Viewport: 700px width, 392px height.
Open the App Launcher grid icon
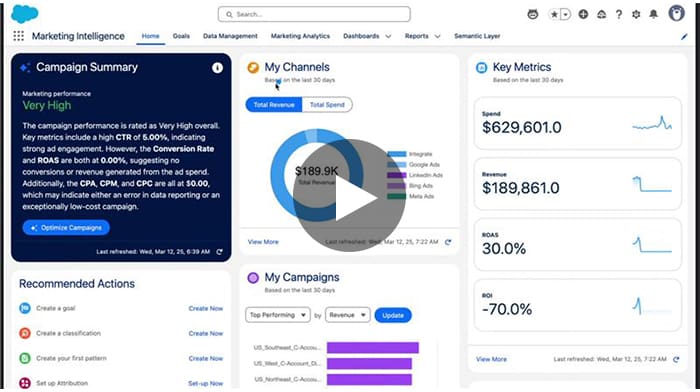[x=18, y=36]
